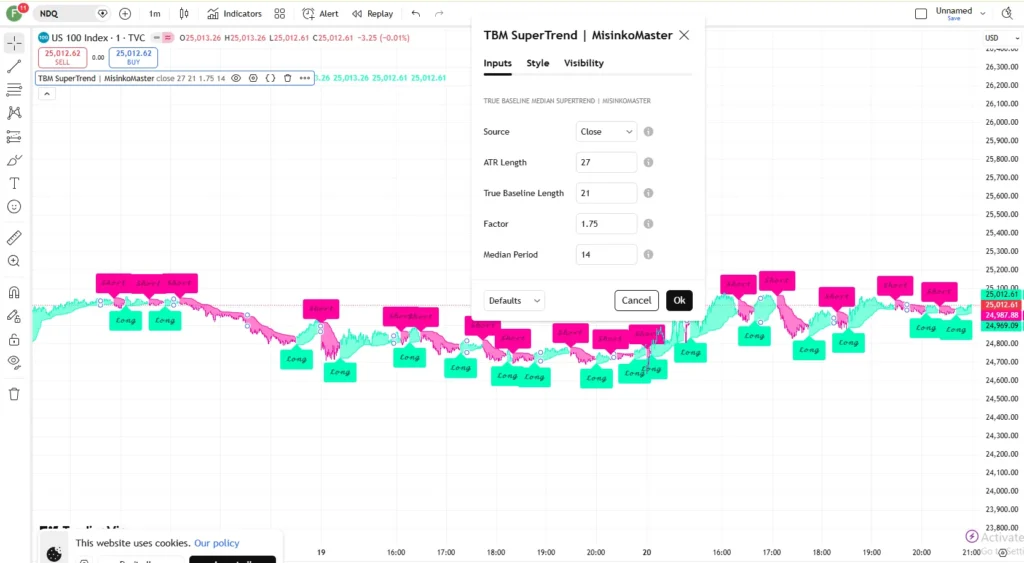Click the Factor info icon
This screenshot has width=1024, height=563.
coord(648,223)
